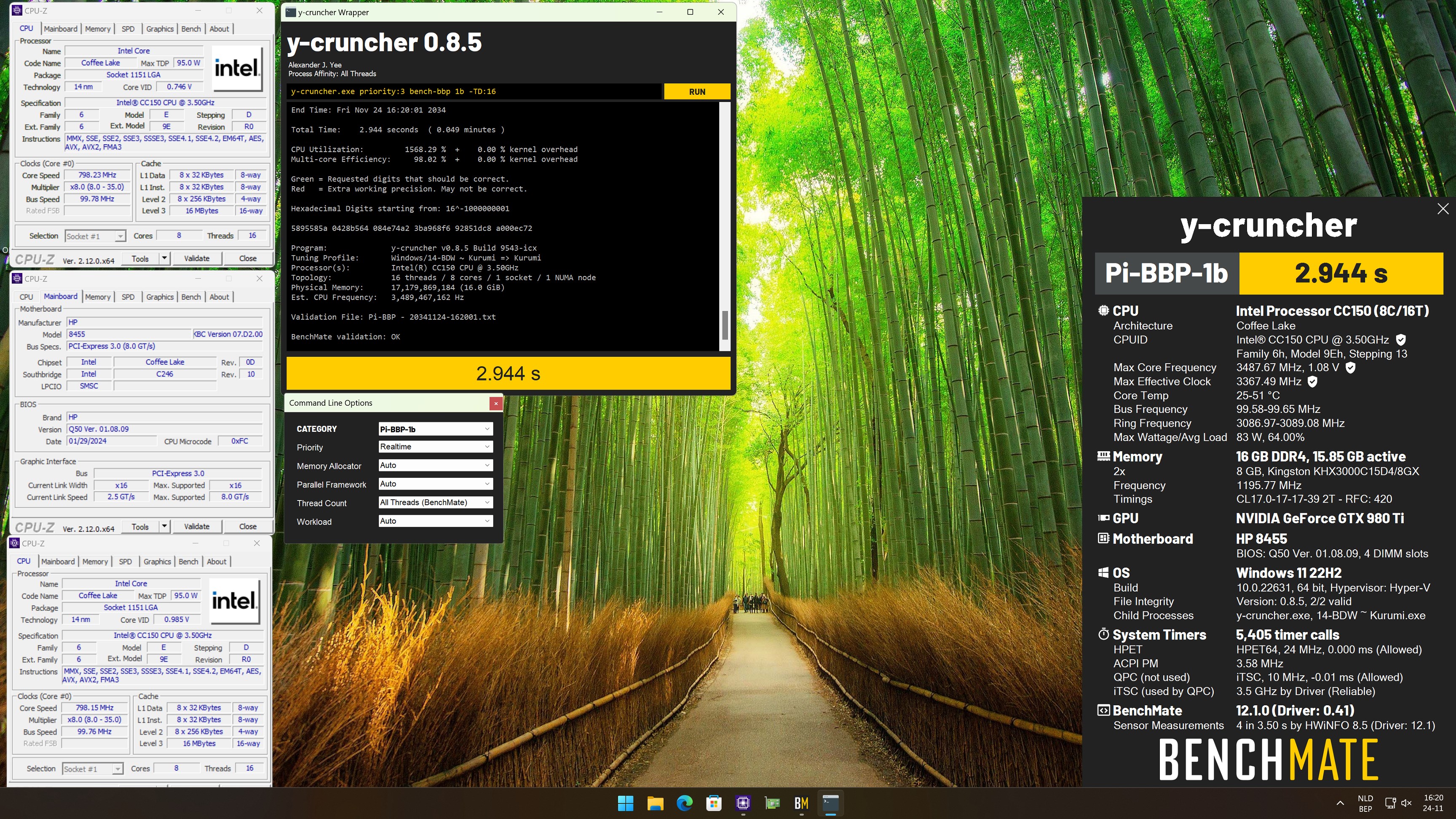1456x819 pixels.
Task: Switch to Memory tab in bottom CPU-Z window
Action: coord(95,561)
